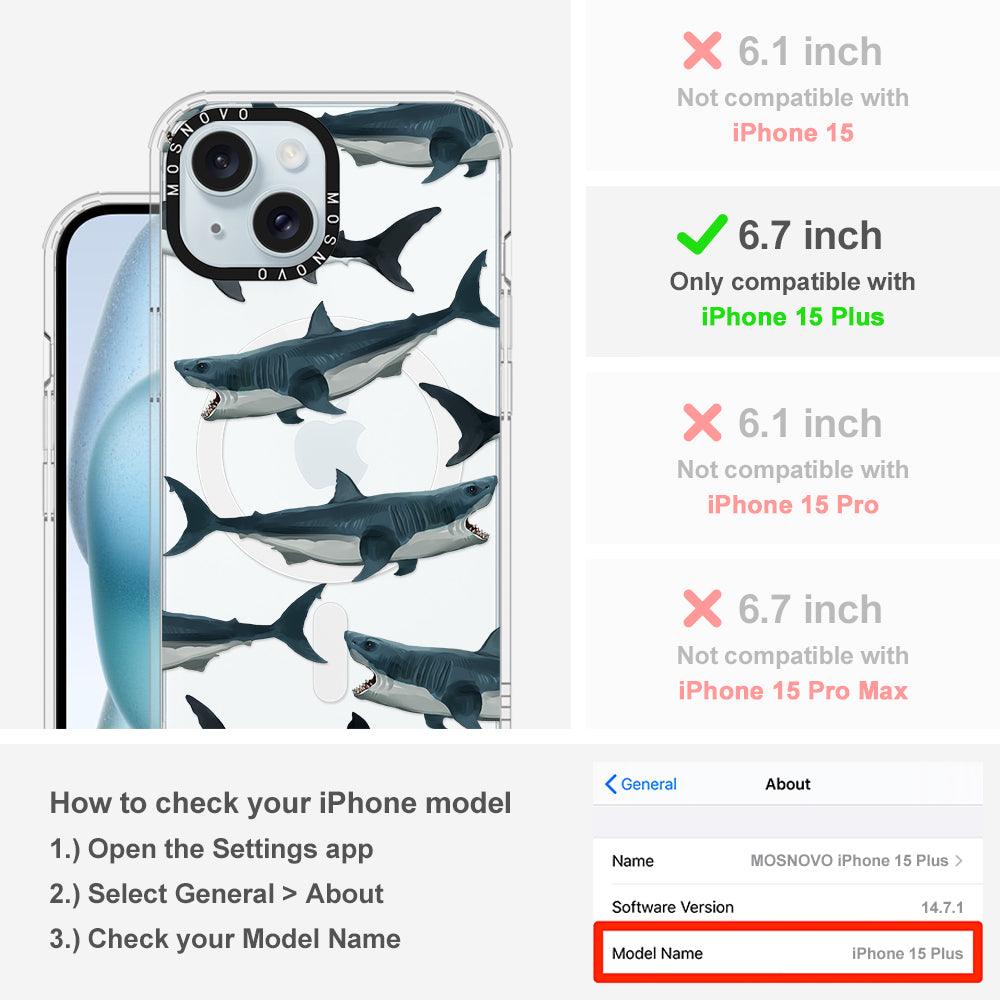
Task: Select the 6.7 inch iPhone 15 Plus panel
Action: [792, 272]
